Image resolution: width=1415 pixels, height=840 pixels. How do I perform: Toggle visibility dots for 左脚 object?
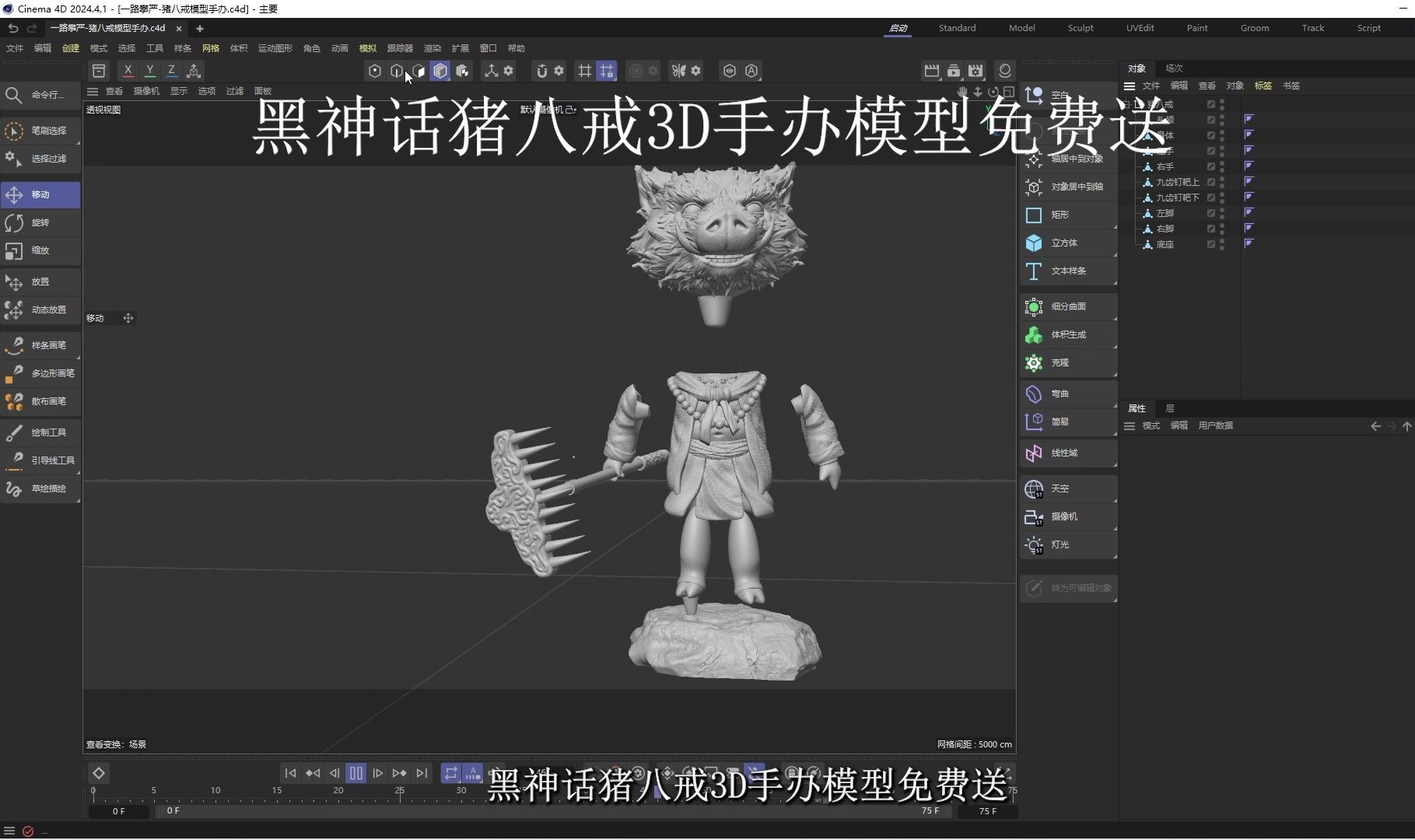pyautogui.click(x=1222, y=213)
